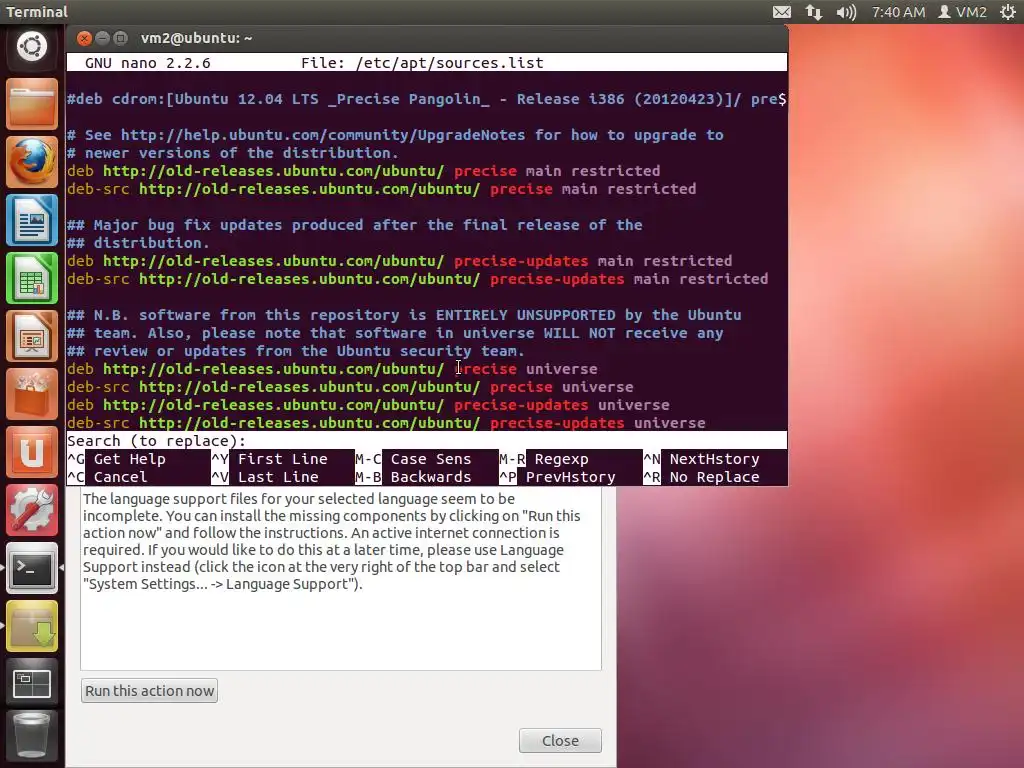Click 'precise' in first deb main restricted line
The height and width of the screenshot is (768, 1024).
[485, 171]
